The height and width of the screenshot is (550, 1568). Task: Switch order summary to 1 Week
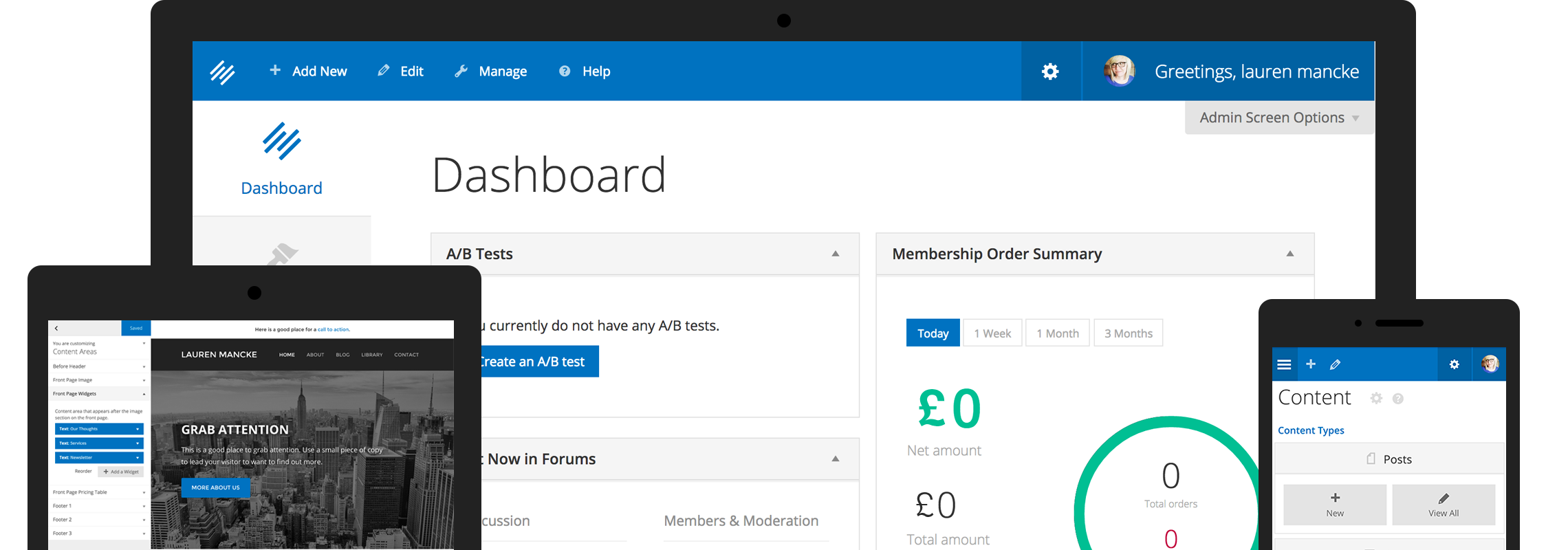coord(992,333)
